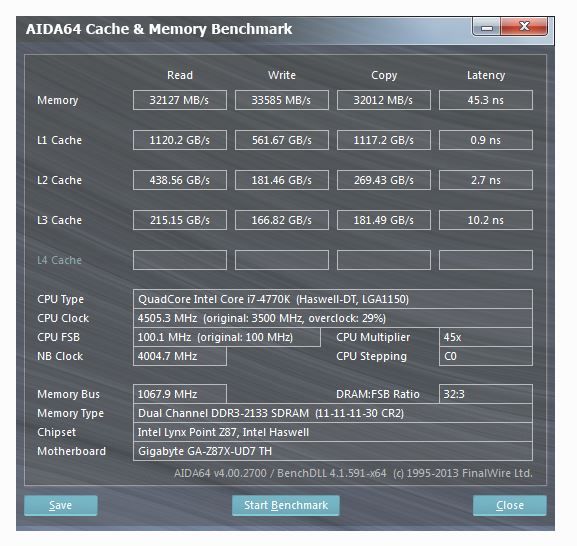Select L1 Cache Write 561.67 GB/s

click(x=282, y=140)
